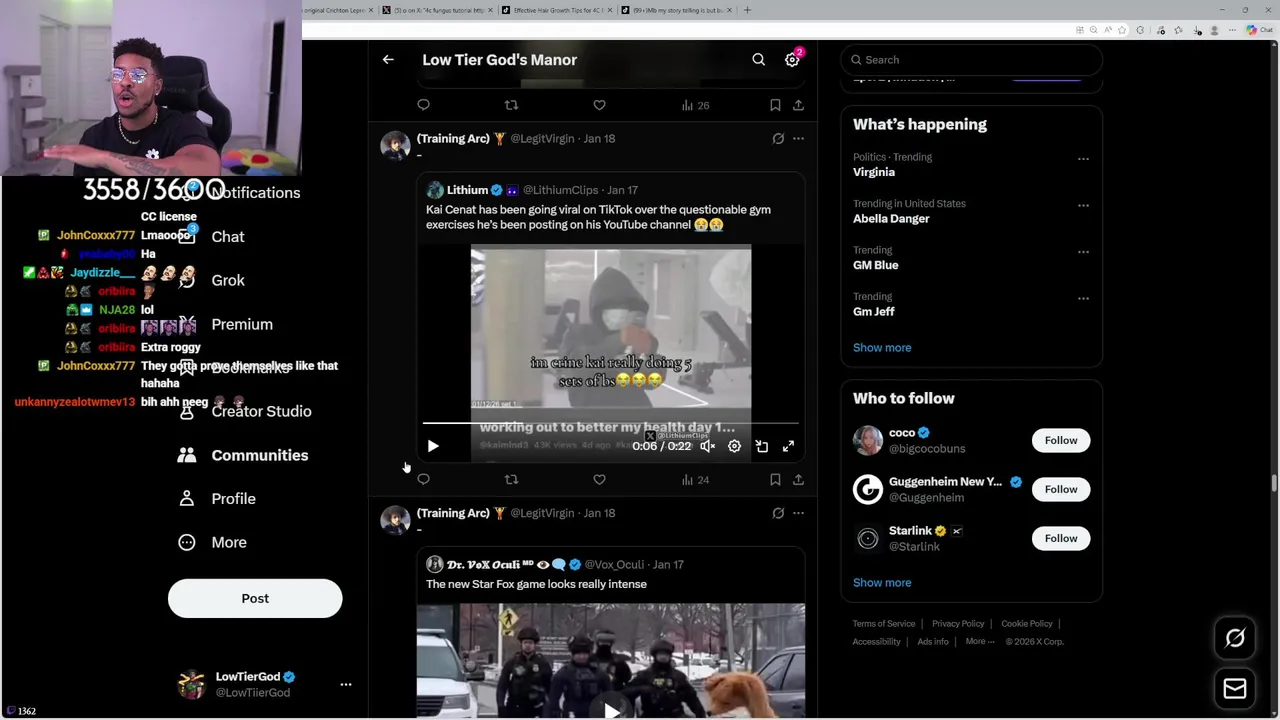Play the Kai Cenat gym video
The height and width of the screenshot is (720, 1280).
[433, 446]
